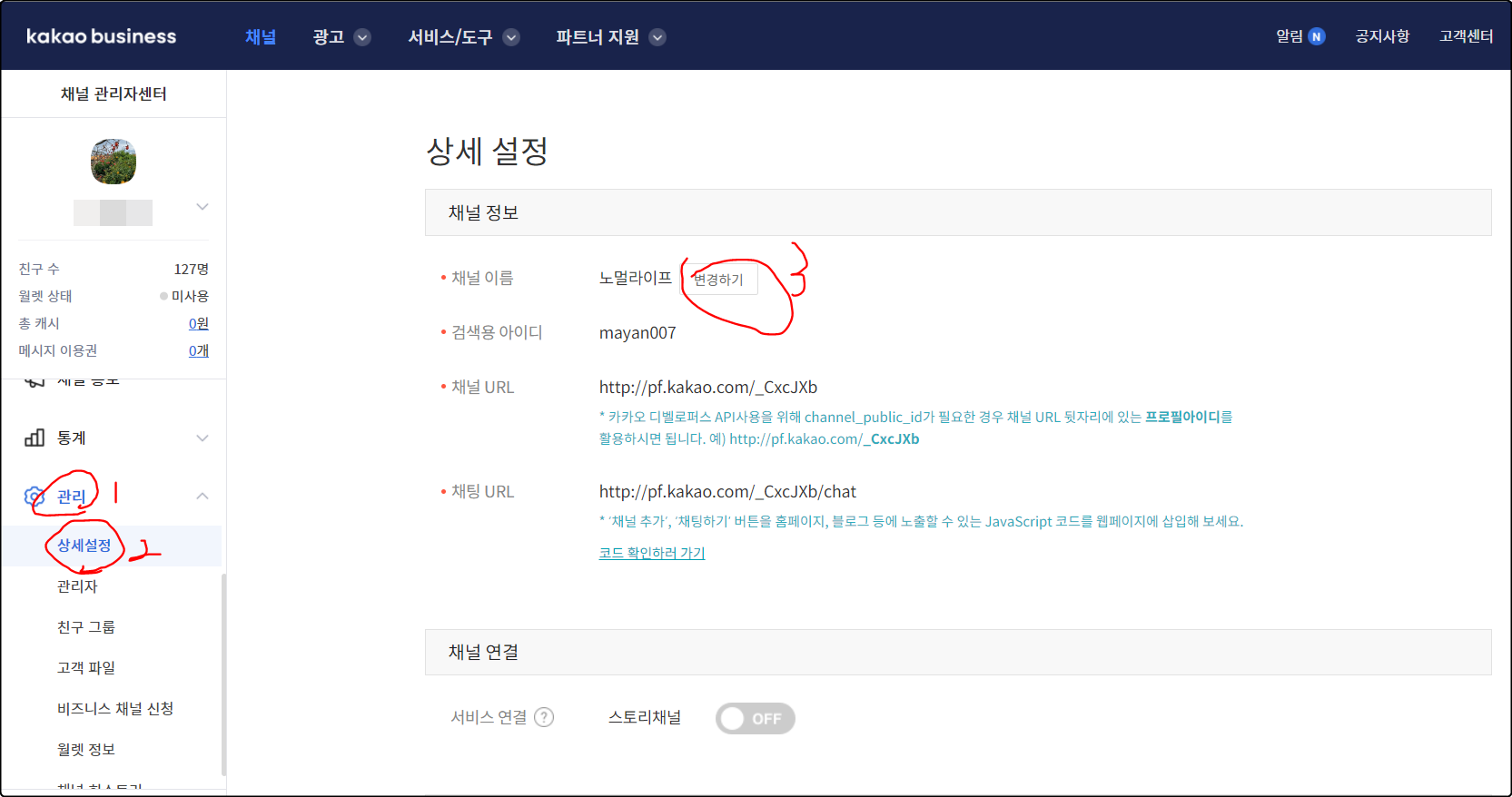Open 알림 notifications
Screen dimensions: 1512x797
[1289, 36]
